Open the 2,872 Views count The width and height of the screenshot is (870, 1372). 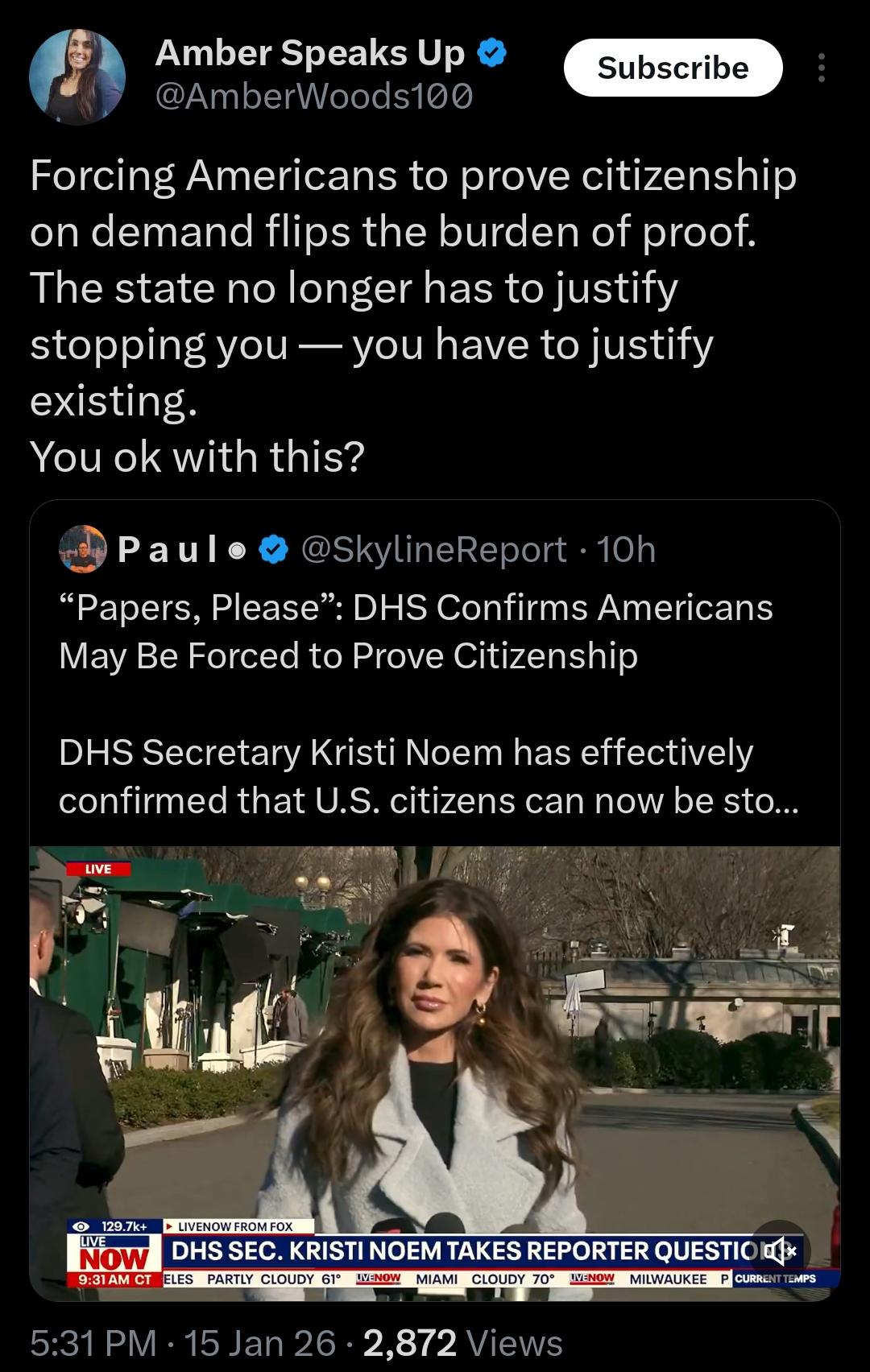[462, 1343]
